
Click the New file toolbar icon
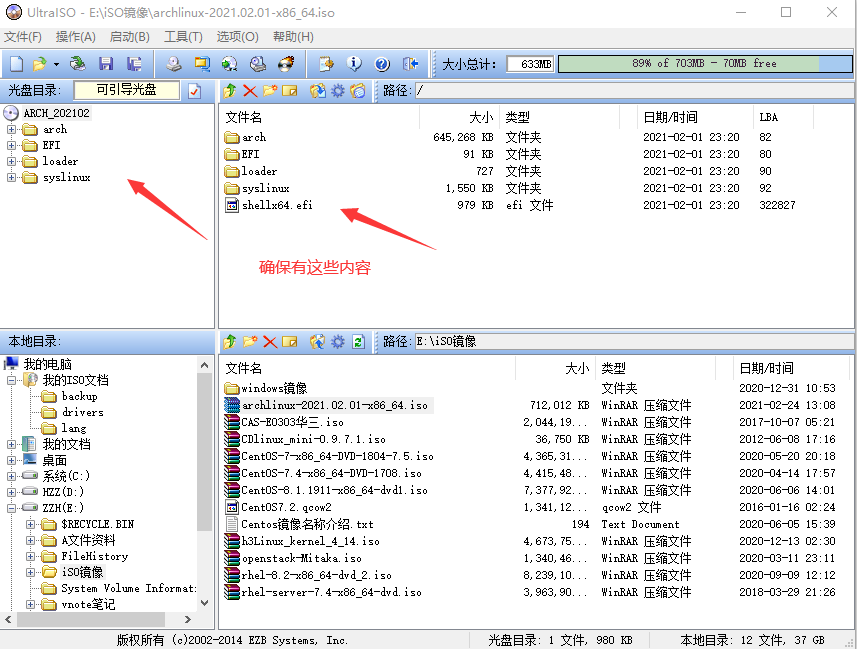point(16,64)
